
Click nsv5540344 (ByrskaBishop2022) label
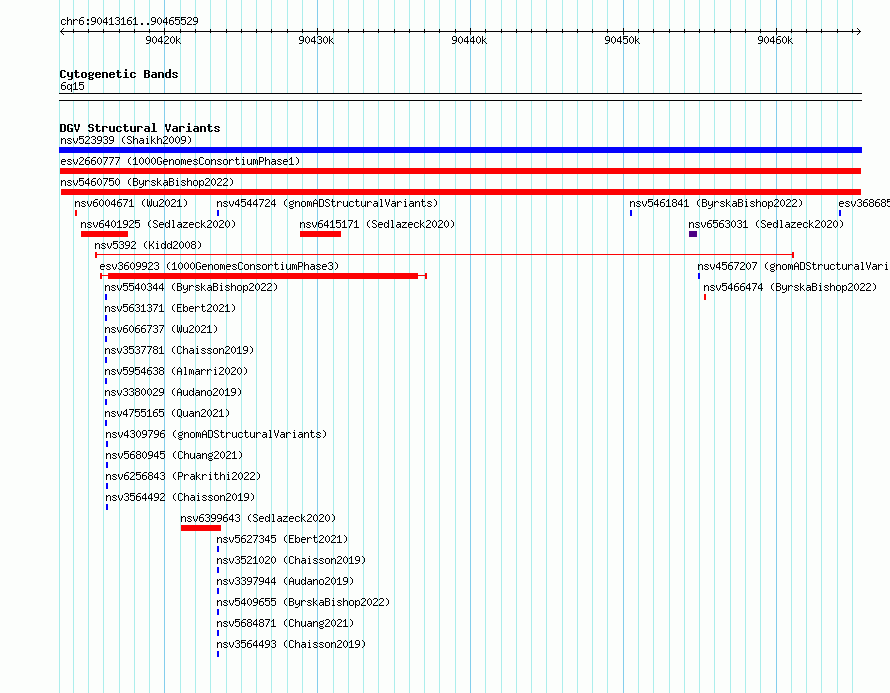pos(191,287)
